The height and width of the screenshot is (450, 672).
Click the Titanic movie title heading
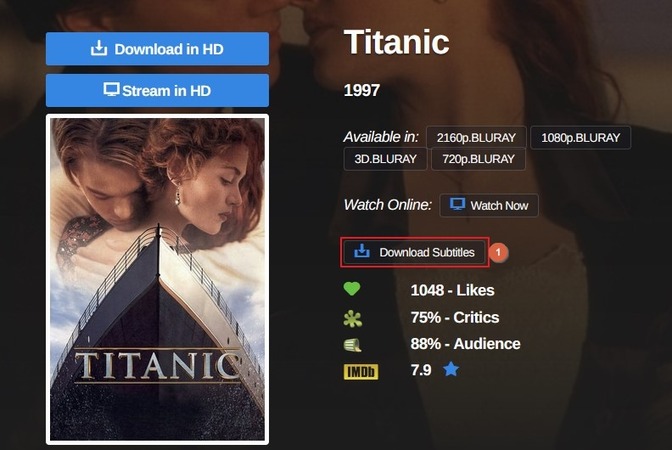(396, 42)
